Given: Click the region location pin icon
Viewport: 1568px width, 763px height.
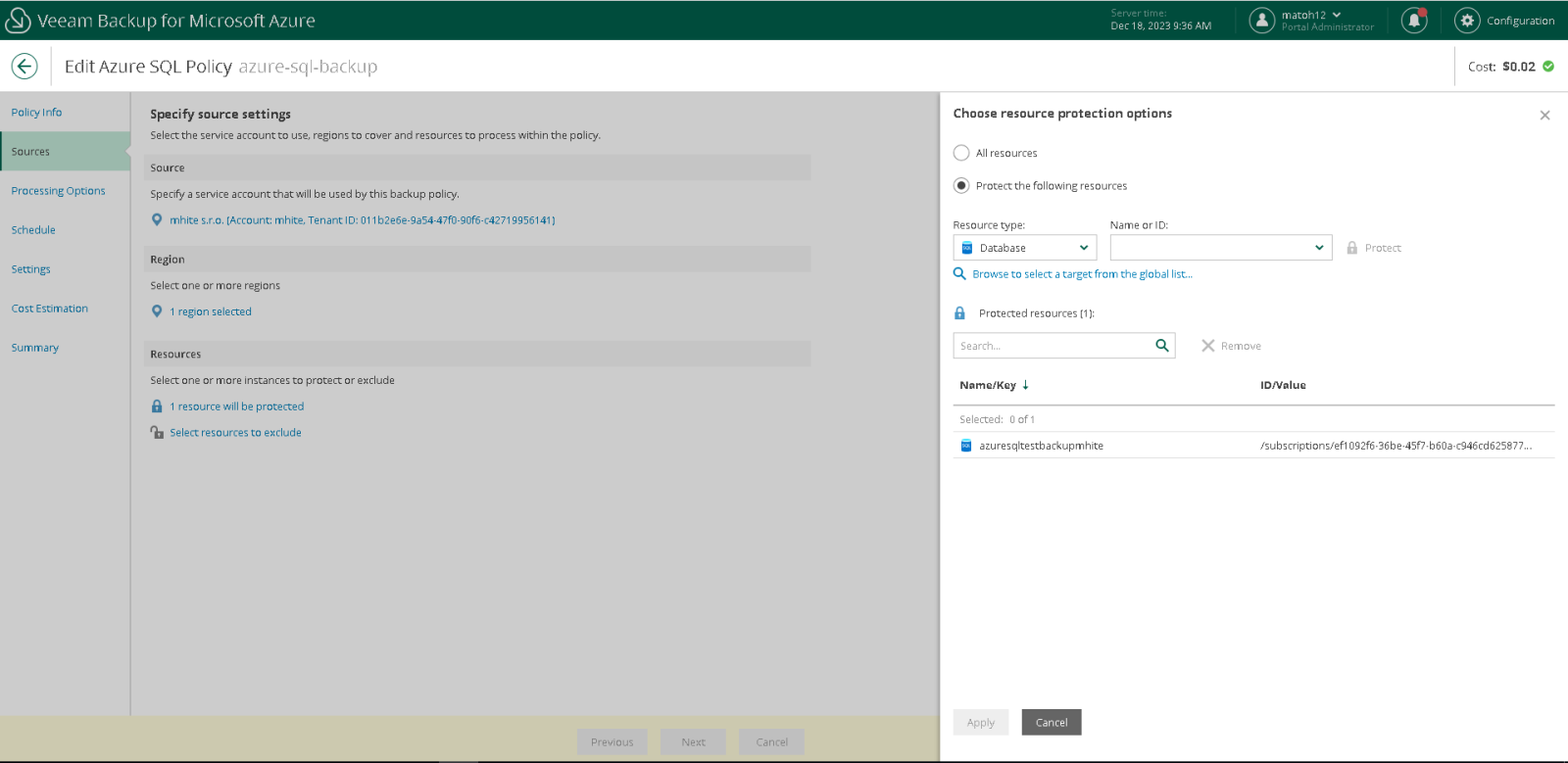Looking at the screenshot, I should (157, 311).
